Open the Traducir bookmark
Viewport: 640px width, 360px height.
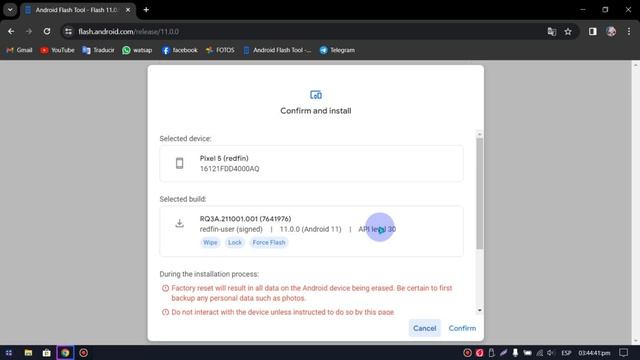point(98,50)
